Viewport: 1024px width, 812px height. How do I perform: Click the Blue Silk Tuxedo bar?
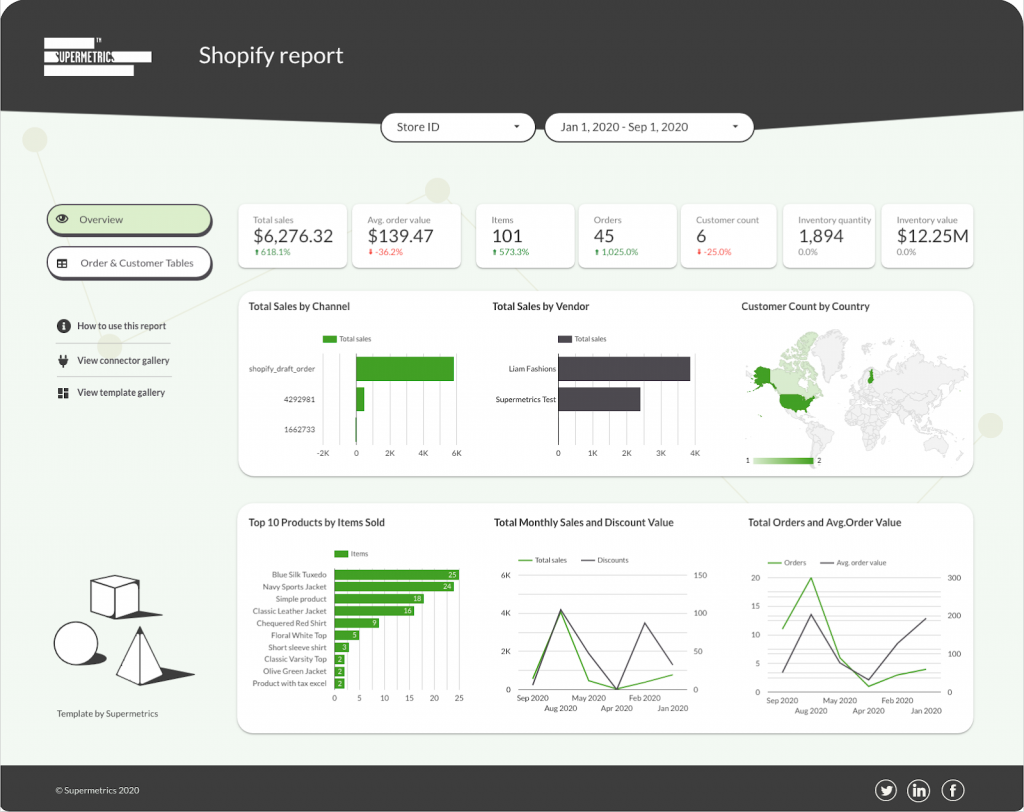[x=396, y=575]
